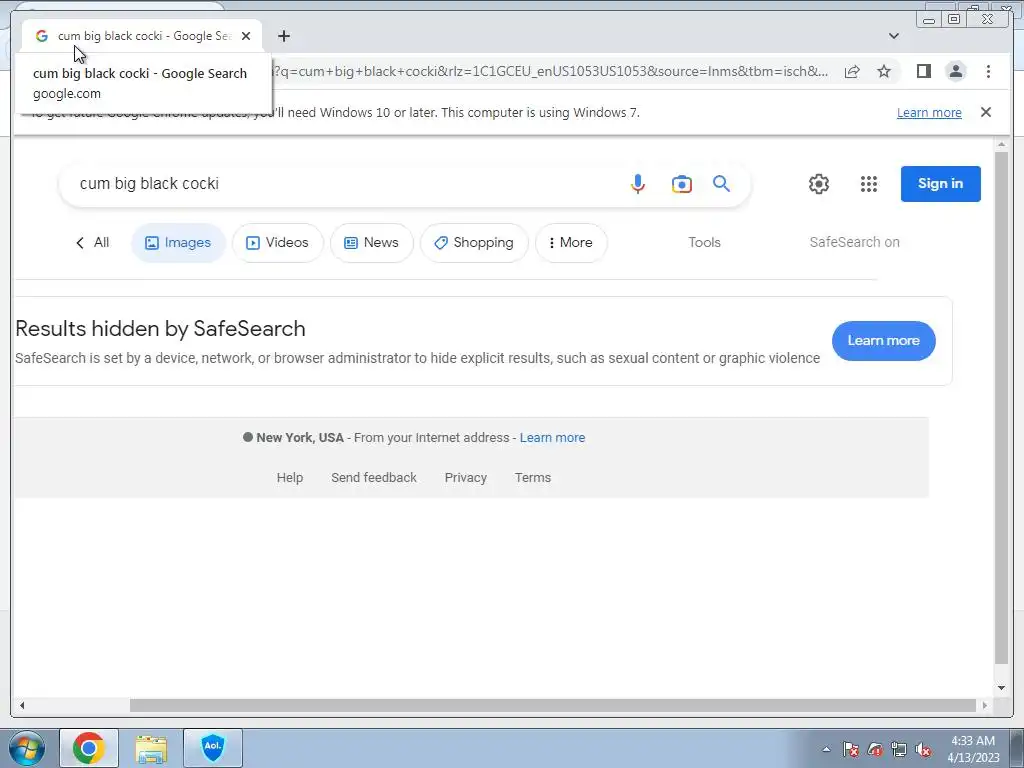
Task: Click the vertical scrollbar thumb
Action: (x=1000, y=407)
